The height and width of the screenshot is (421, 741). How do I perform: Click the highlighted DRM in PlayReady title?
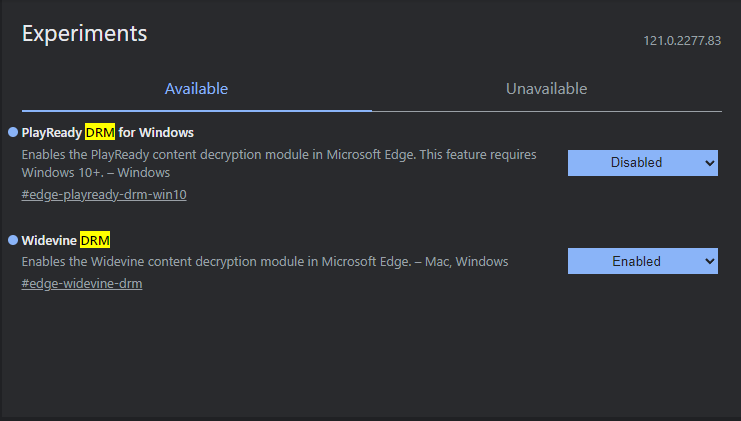(x=100, y=132)
